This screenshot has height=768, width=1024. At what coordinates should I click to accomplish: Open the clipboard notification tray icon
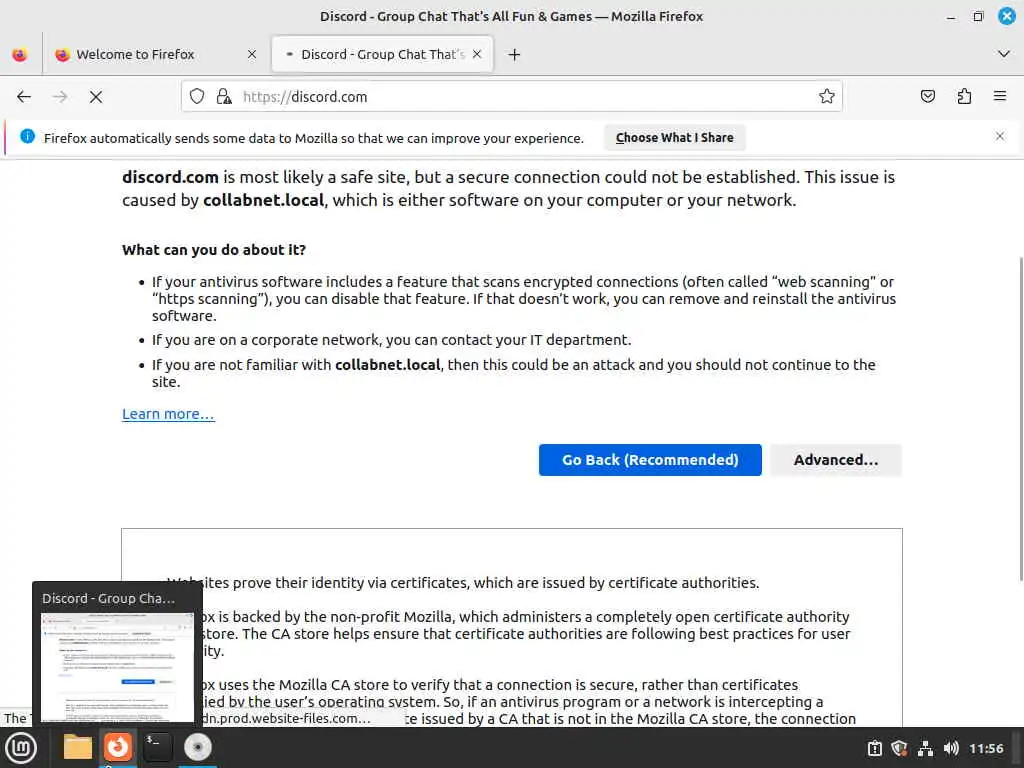click(874, 748)
